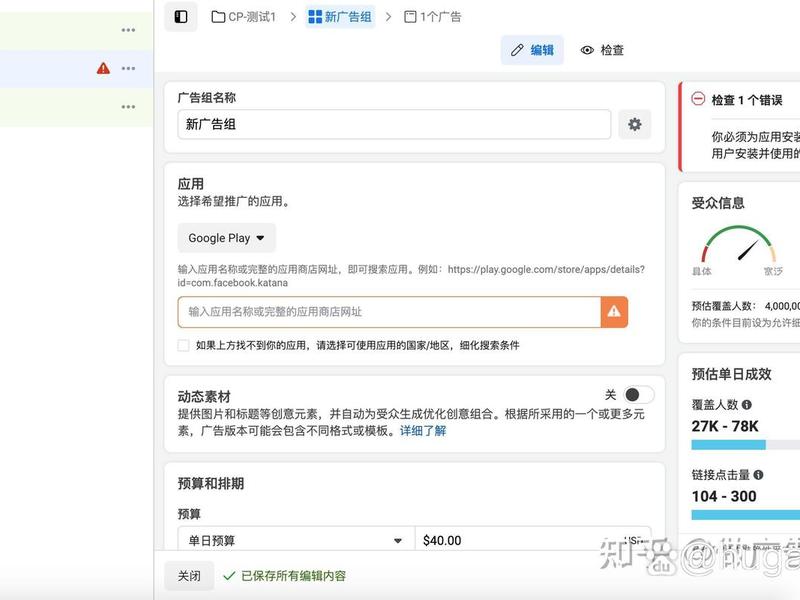Click the error minus icon by 检查 1 个错误
The image size is (800, 600).
pyautogui.click(x=698, y=98)
